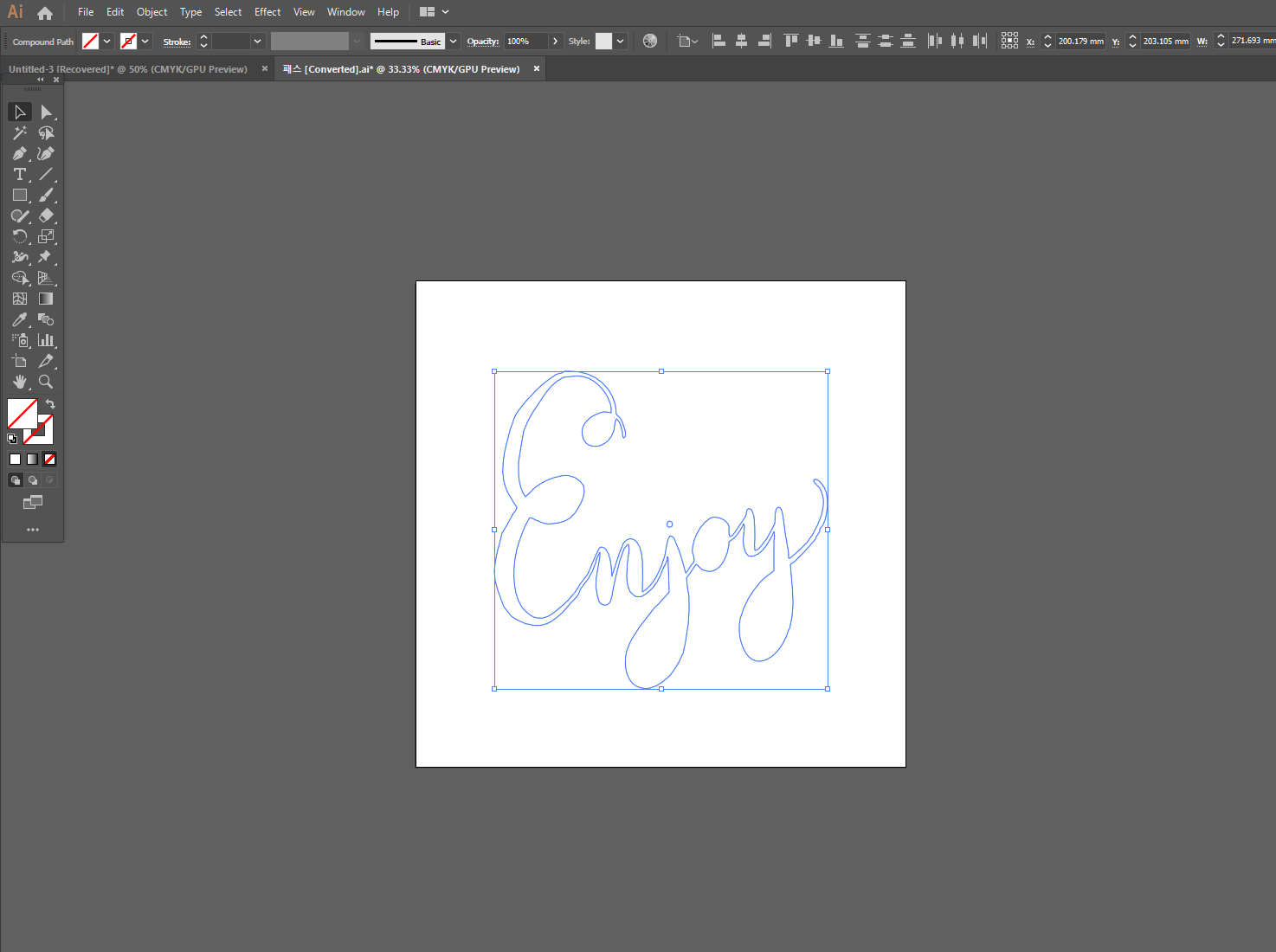The height and width of the screenshot is (952, 1276).
Task: Click the Opacity percentage field
Action: 525,41
